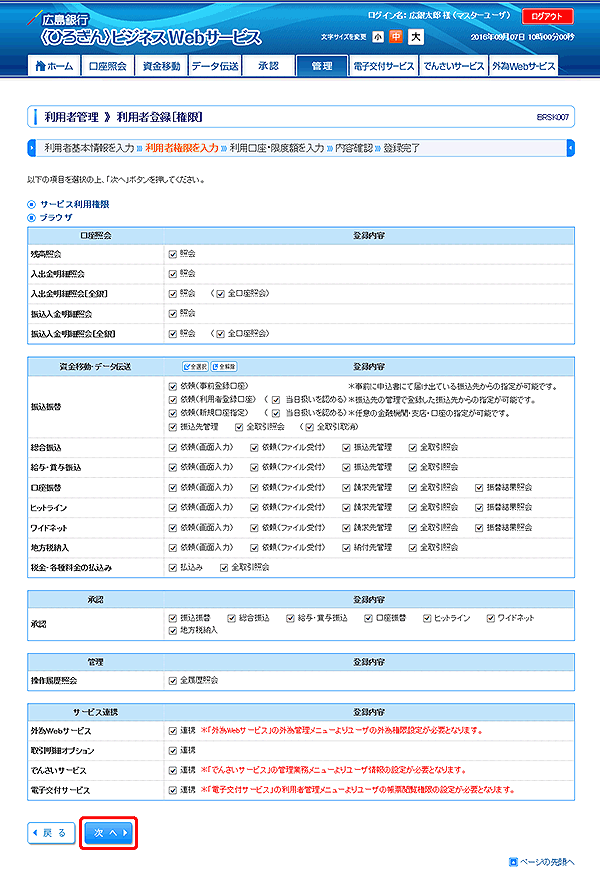Toggle 依頼(利用者登録口座) checkbox

tap(173, 400)
